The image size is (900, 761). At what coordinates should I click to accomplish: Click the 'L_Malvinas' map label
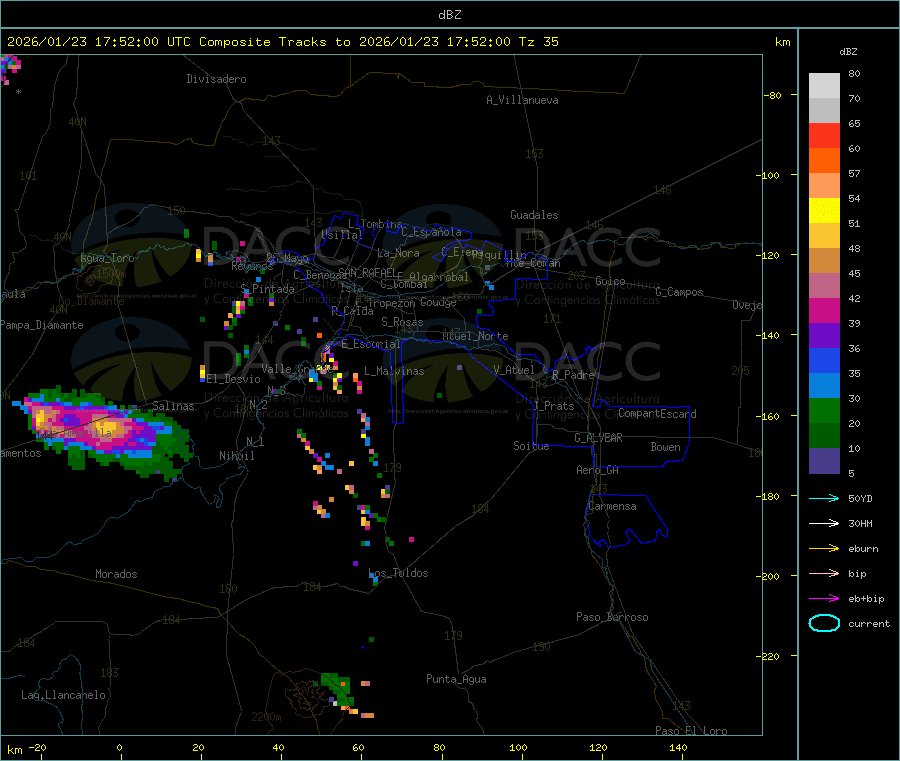pos(394,371)
